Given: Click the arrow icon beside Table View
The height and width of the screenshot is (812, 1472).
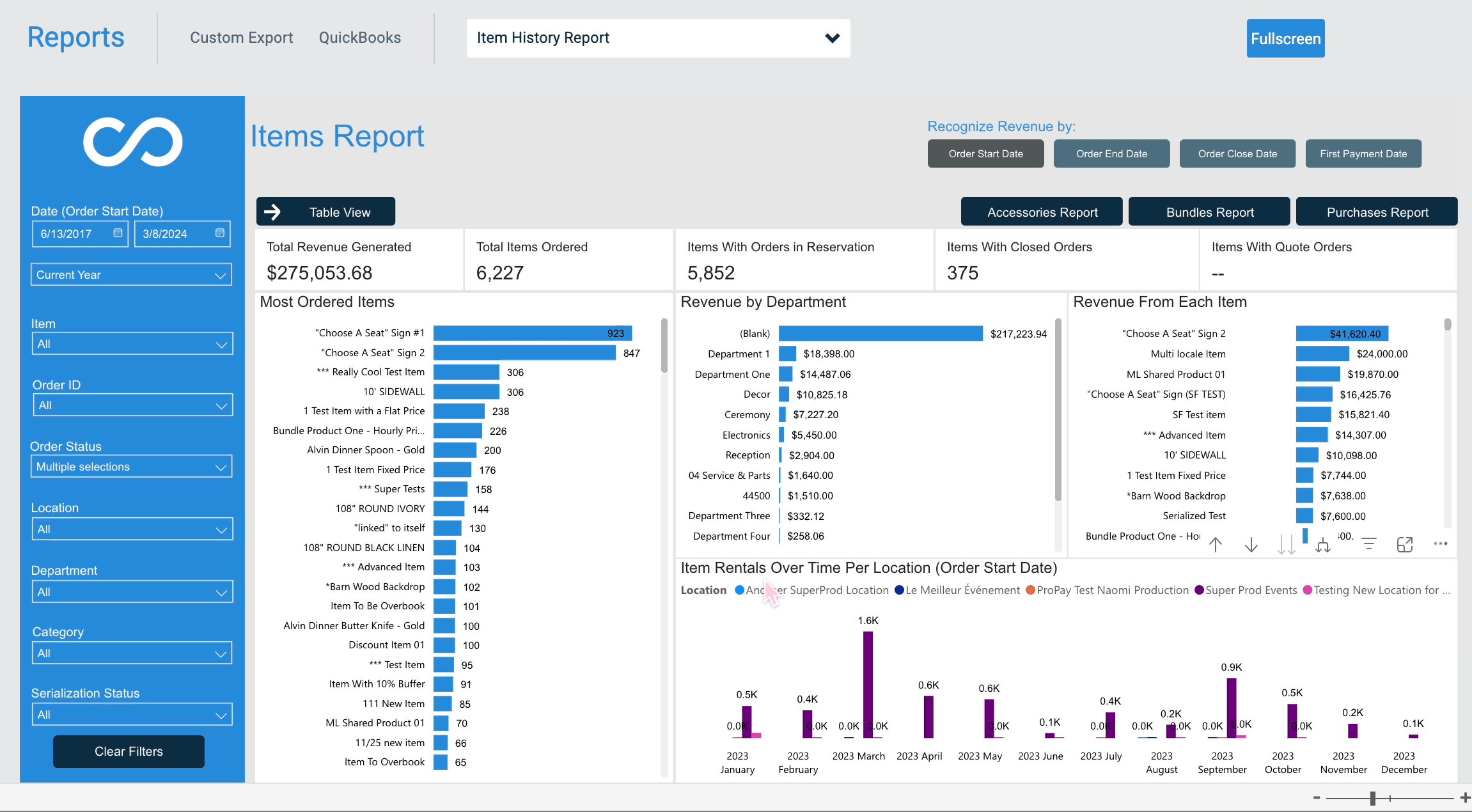Looking at the screenshot, I should coord(272,212).
